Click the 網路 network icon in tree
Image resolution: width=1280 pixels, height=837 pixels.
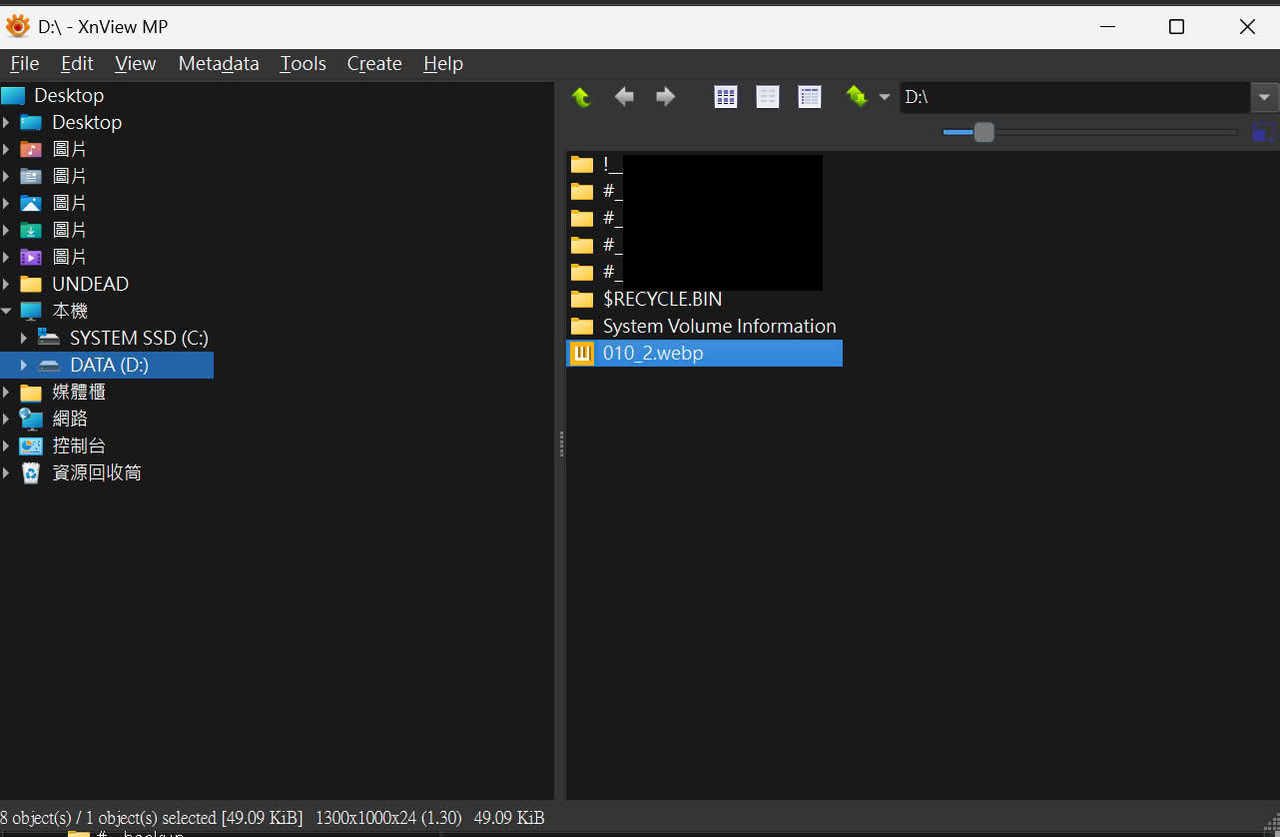pyautogui.click(x=31, y=419)
